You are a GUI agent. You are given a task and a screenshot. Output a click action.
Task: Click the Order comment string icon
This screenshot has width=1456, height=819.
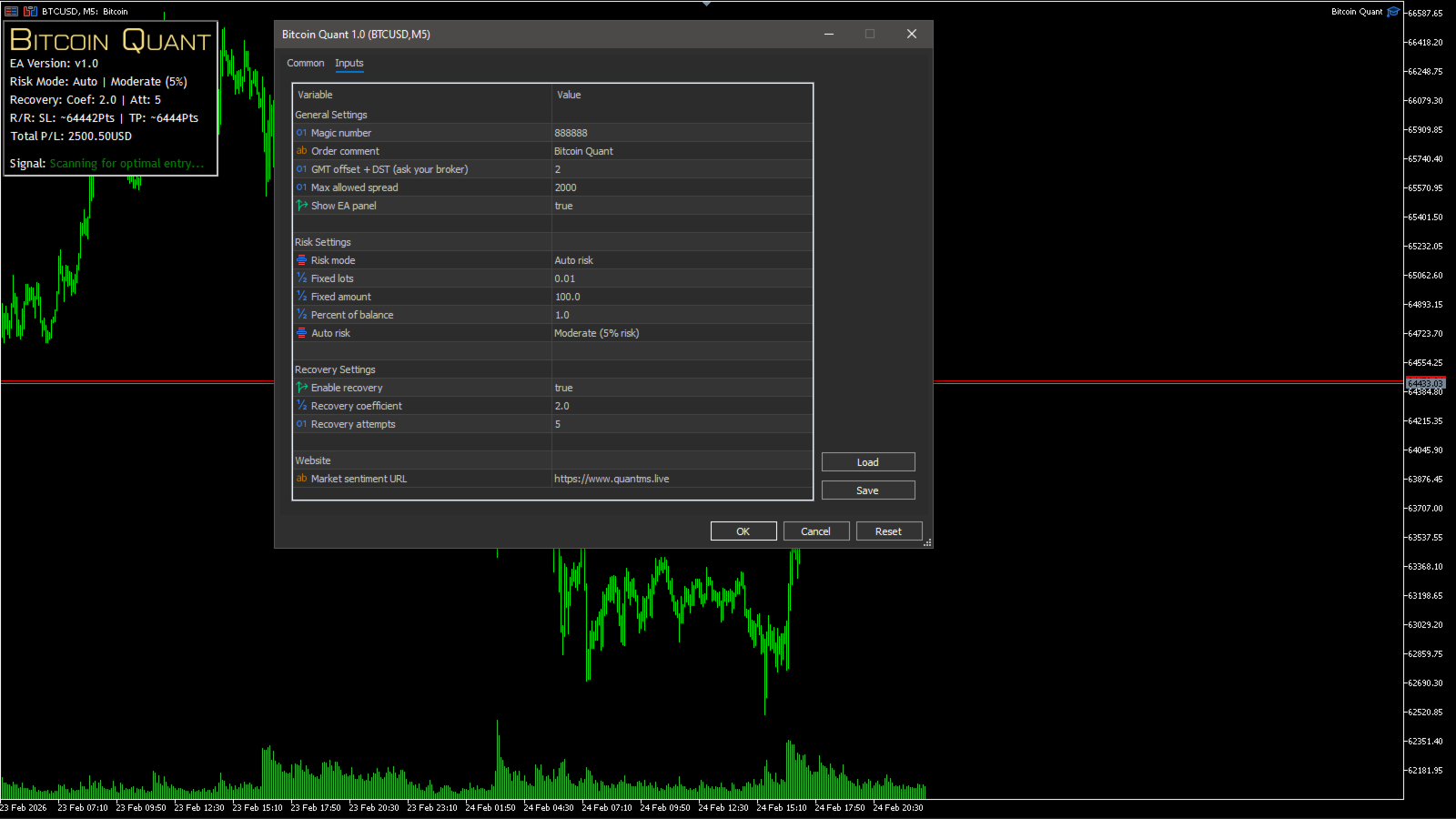pos(301,151)
